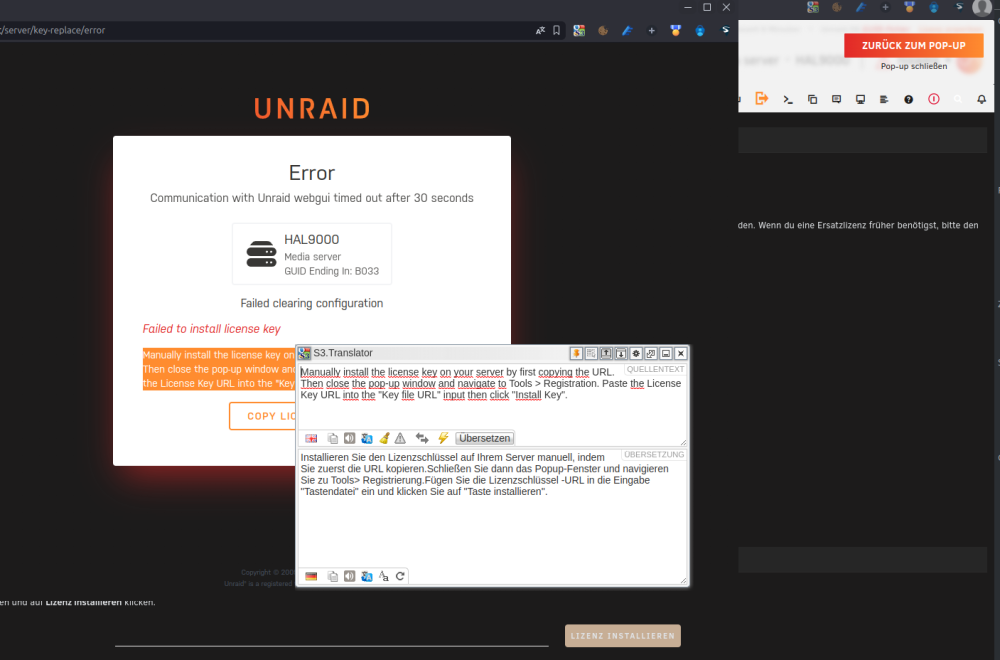The width and height of the screenshot is (1000, 660).
Task: Click 'Failed to install license key' text
Action: point(212,329)
